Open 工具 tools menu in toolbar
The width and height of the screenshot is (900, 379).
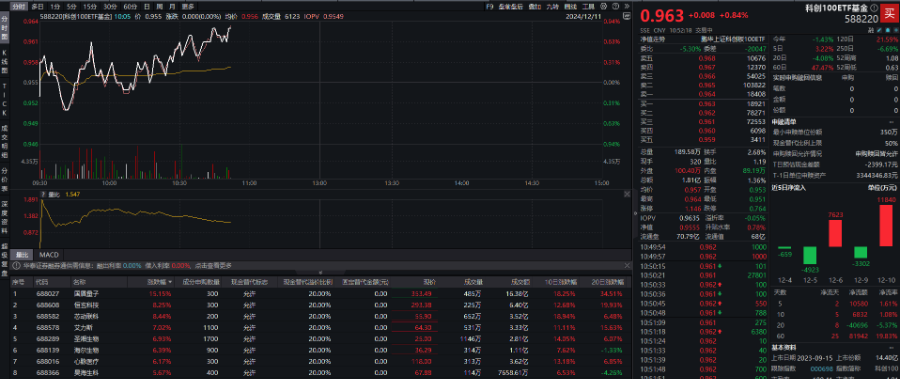(588, 6)
